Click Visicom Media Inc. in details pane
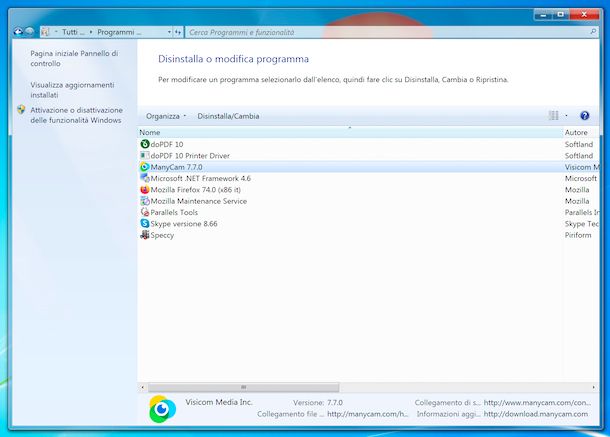The width and height of the screenshot is (610, 437). 219,402
